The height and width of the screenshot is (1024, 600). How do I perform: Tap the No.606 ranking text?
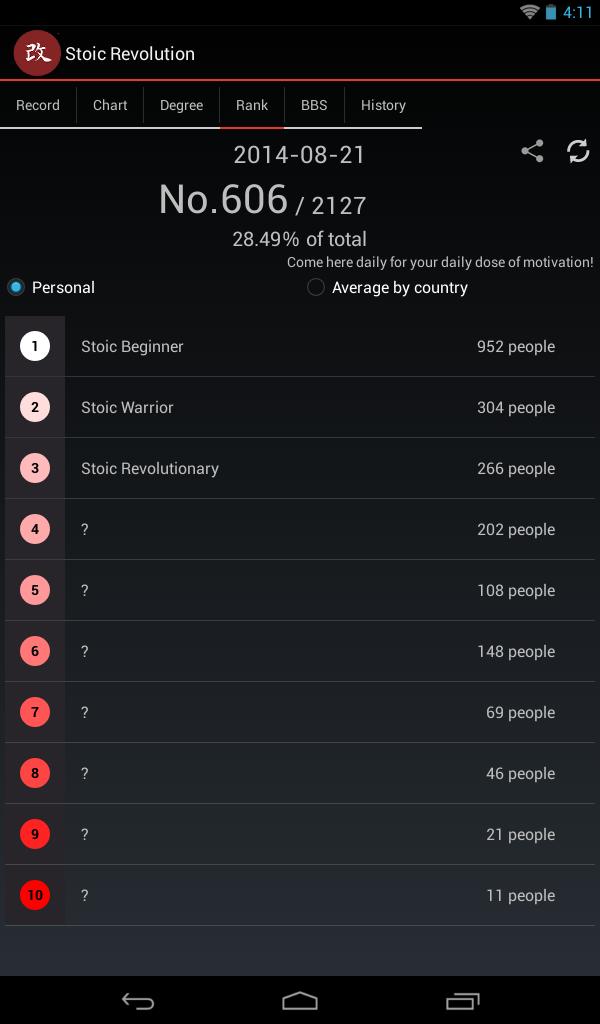point(224,200)
